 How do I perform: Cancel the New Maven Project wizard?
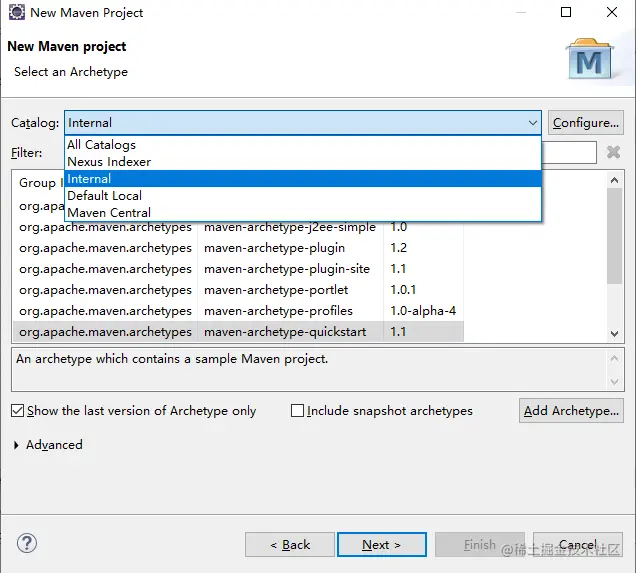[x=578, y=545]
